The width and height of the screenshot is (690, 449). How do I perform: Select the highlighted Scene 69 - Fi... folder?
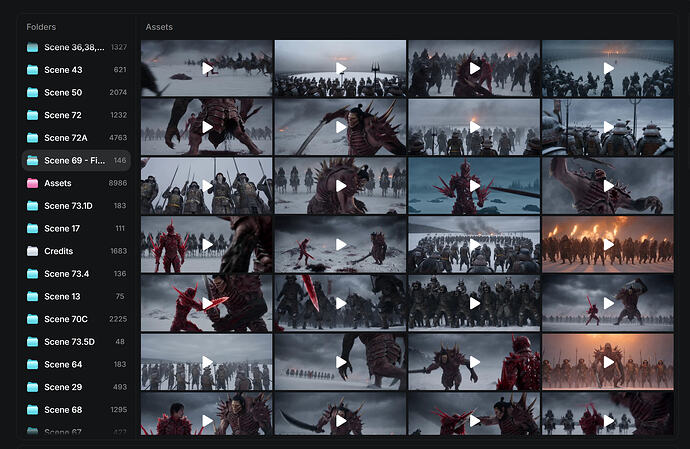tap(76, 160)
